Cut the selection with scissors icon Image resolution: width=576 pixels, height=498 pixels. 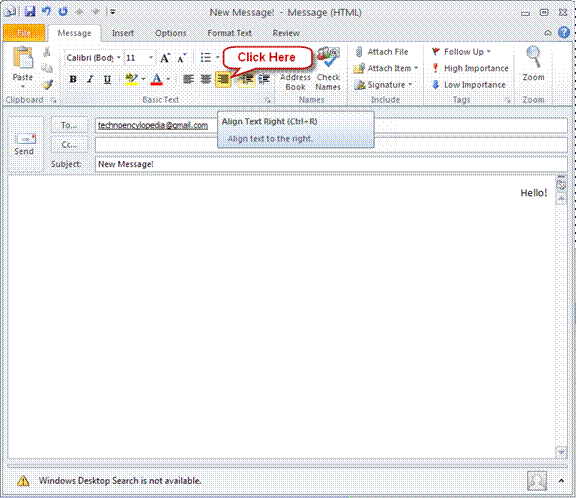click(47, 52)
